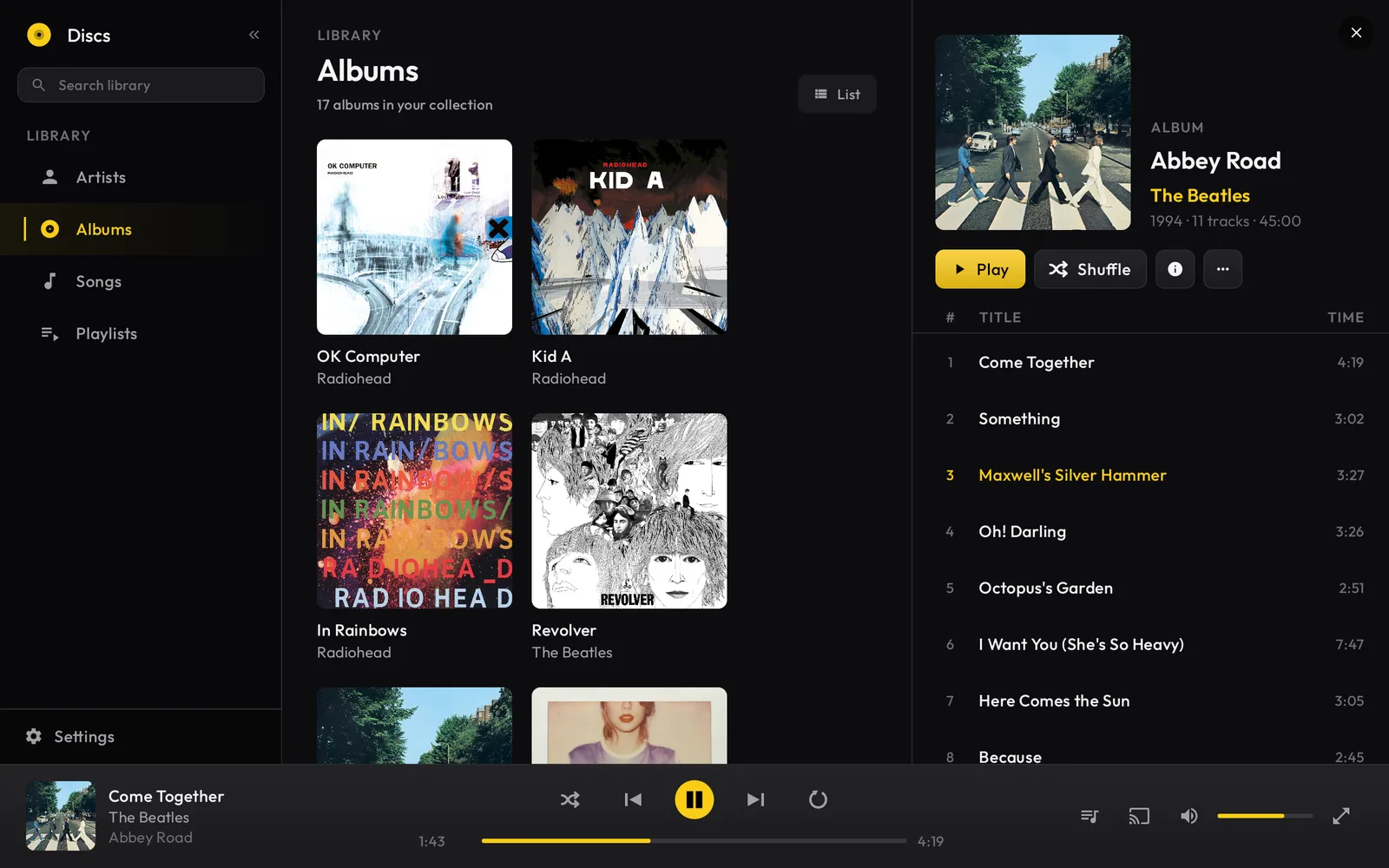1389x868 pixels.
Task: Open Playlists from the sidebar
Action: tap(141, 333)
